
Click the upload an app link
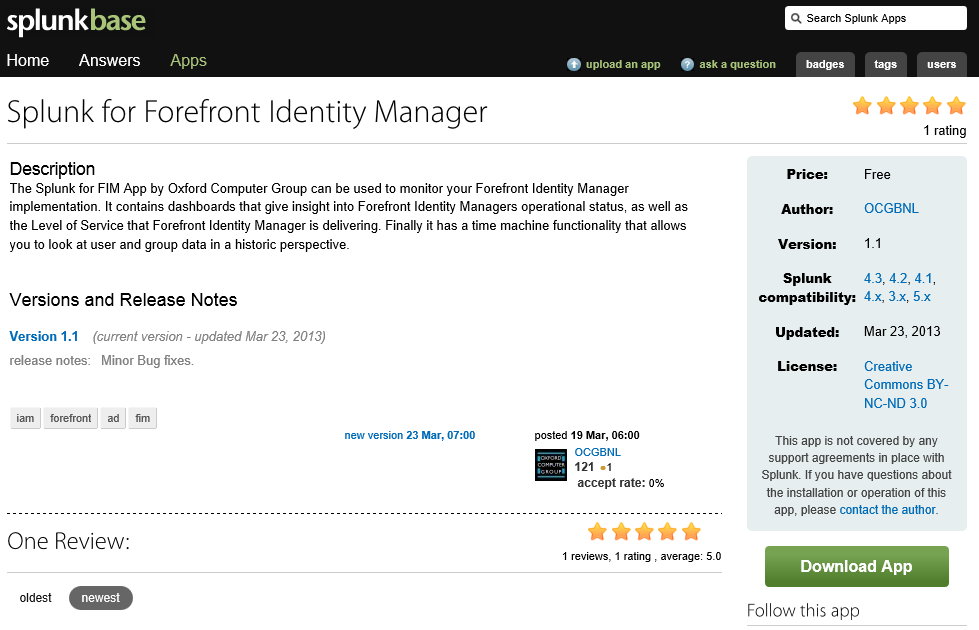[x=622, y=64]
